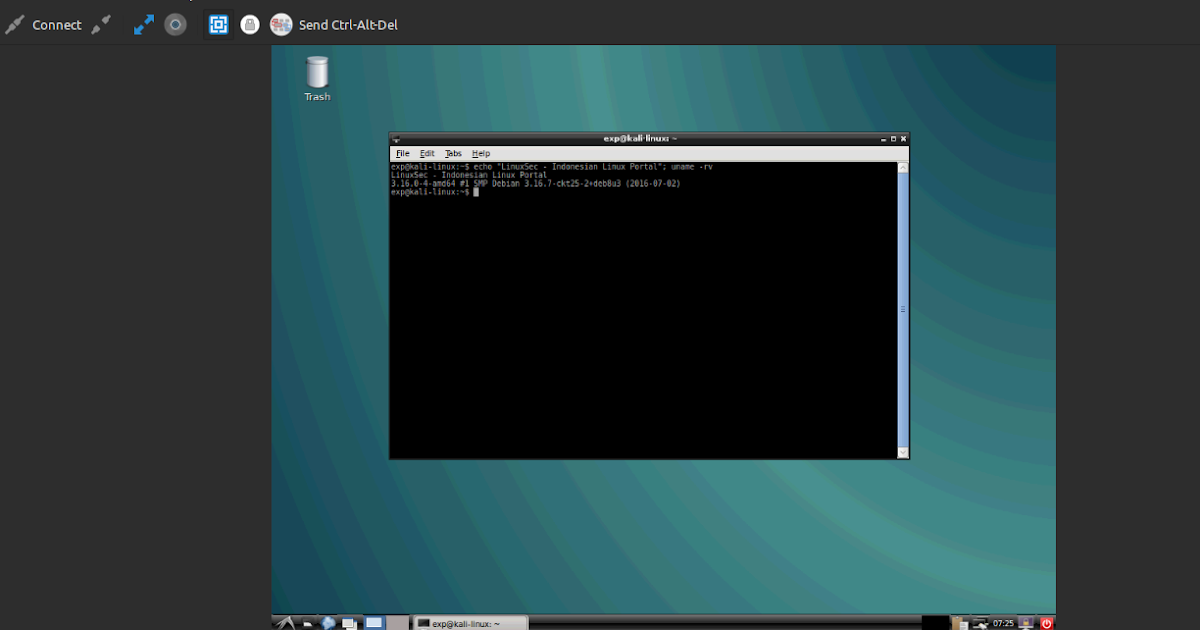The width and height of the screenshot is (1200, 630).
Task: Open the file browser icon in the system tray
Action: click(x=957, y=622)
